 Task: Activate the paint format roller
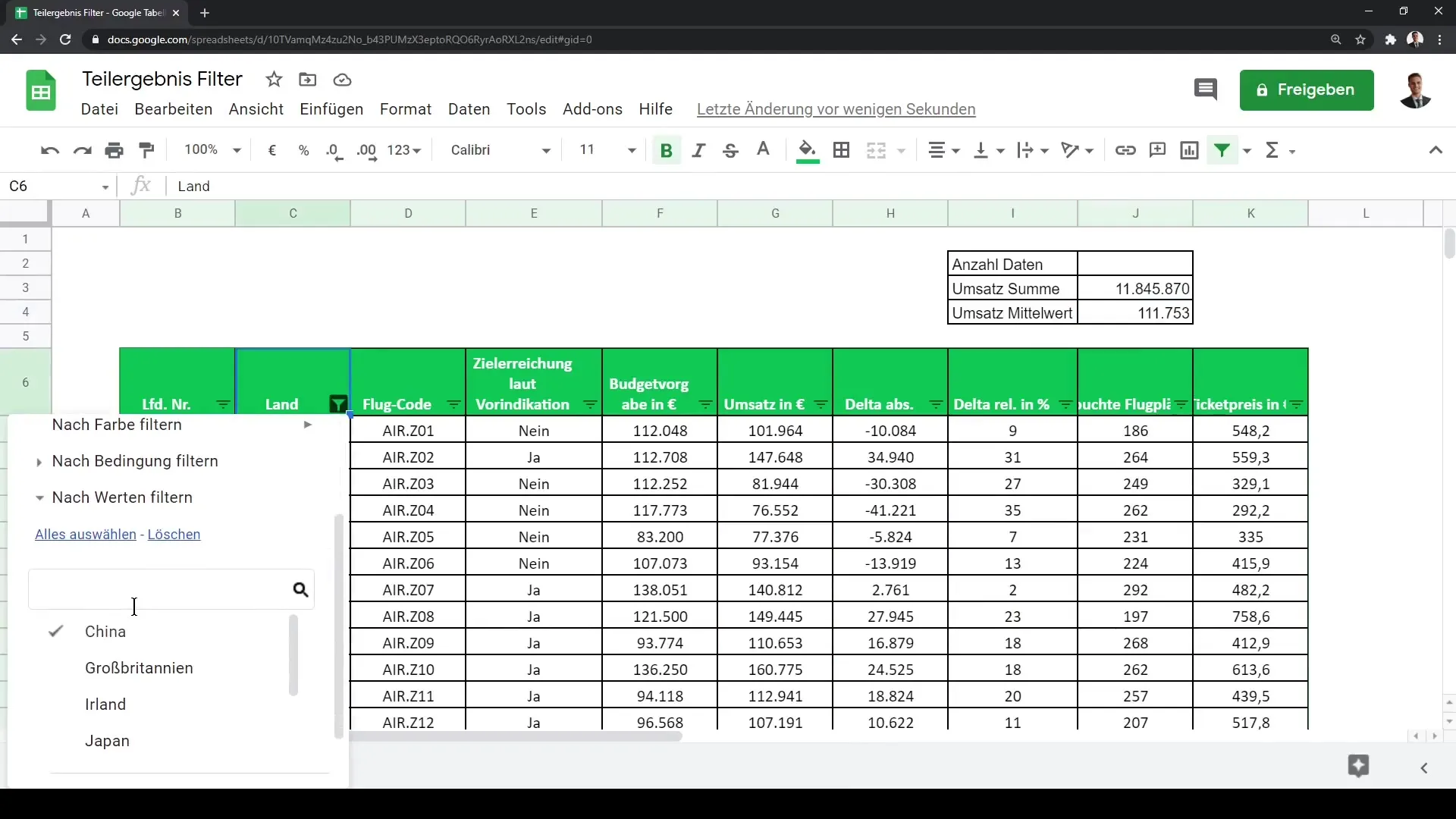point(147,150)
